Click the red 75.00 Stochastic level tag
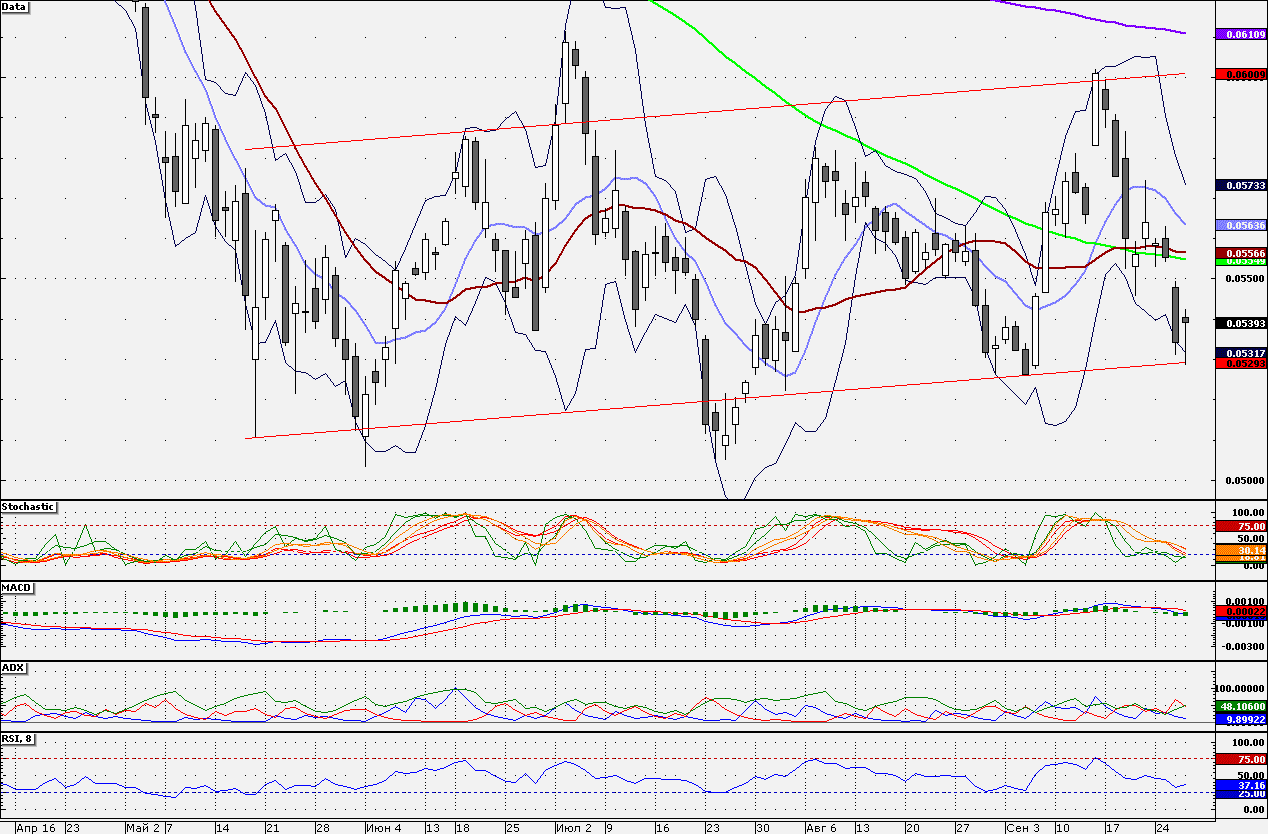Screen dimensions: 1268x834 [x=1240, y=526]
